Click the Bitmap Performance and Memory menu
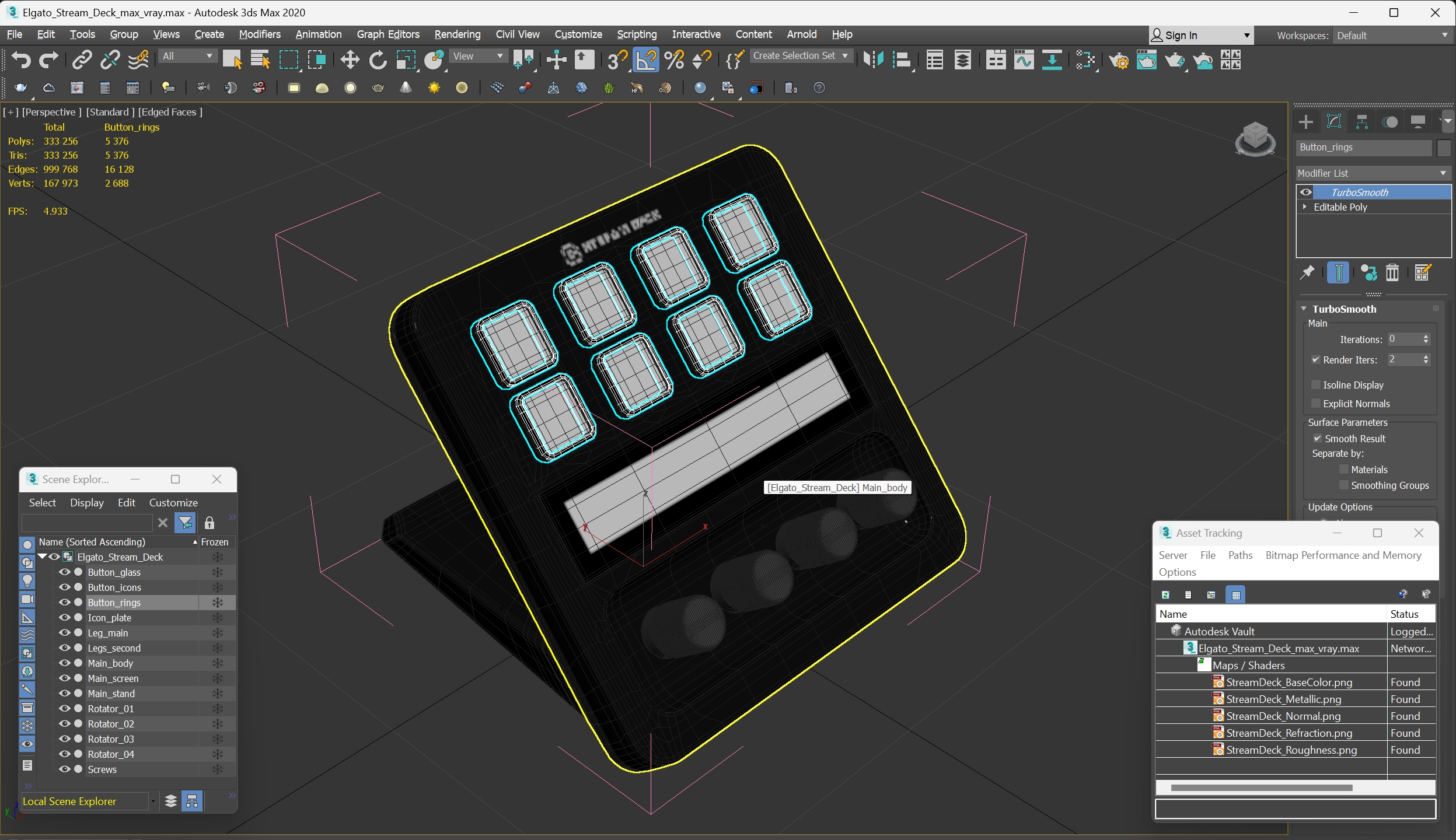This screenshot has width=1456, height=840. [x=1343, y=555]
